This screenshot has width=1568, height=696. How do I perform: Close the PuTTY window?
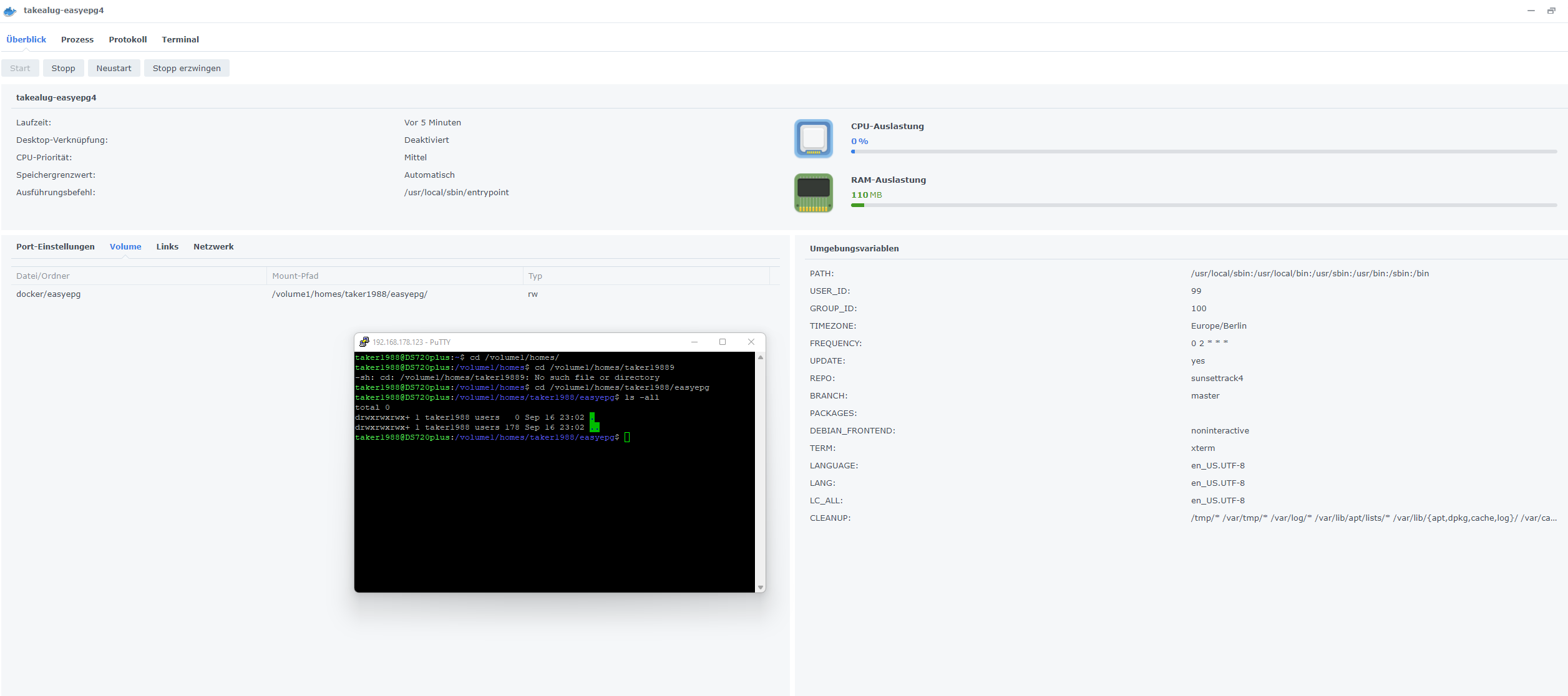point(751,342)
